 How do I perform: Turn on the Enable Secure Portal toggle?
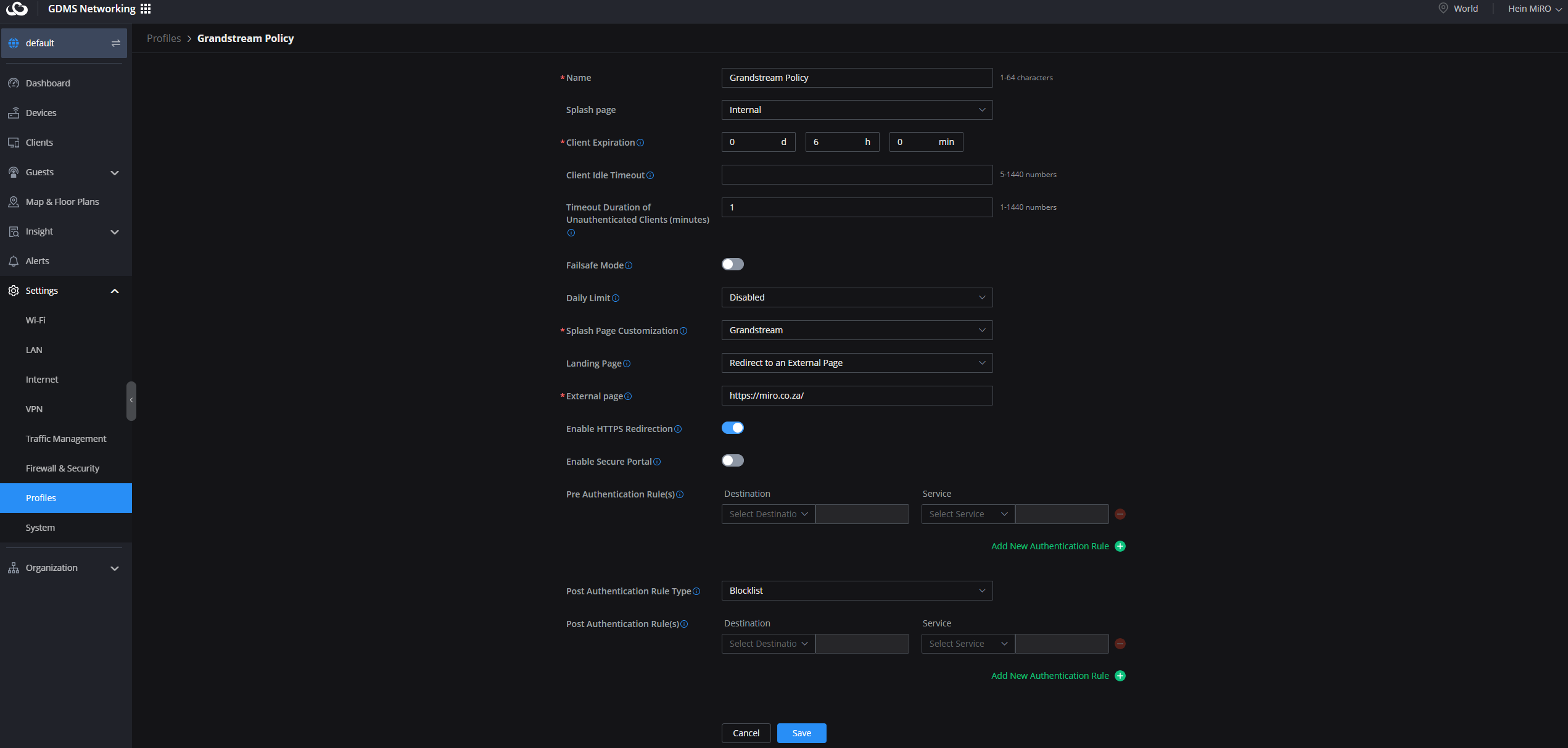(732, 461)
